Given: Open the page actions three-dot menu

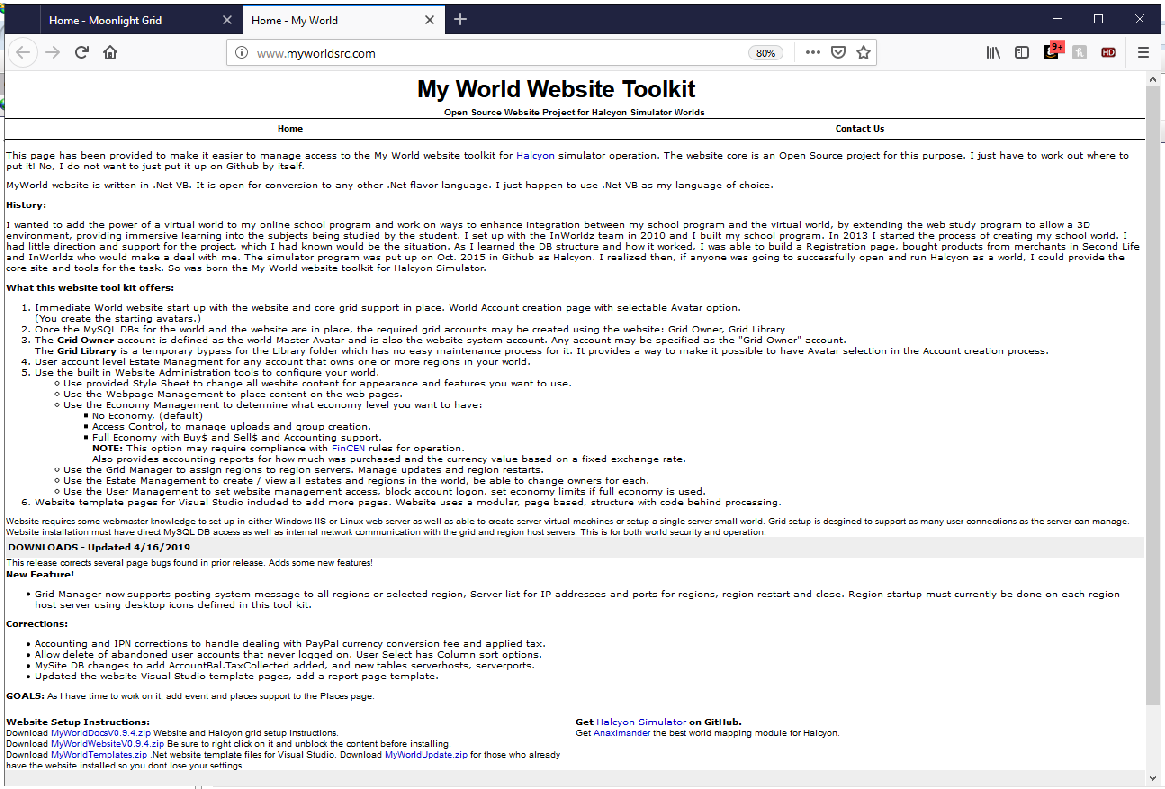Looking at the screenshot, I should (812, 53).
